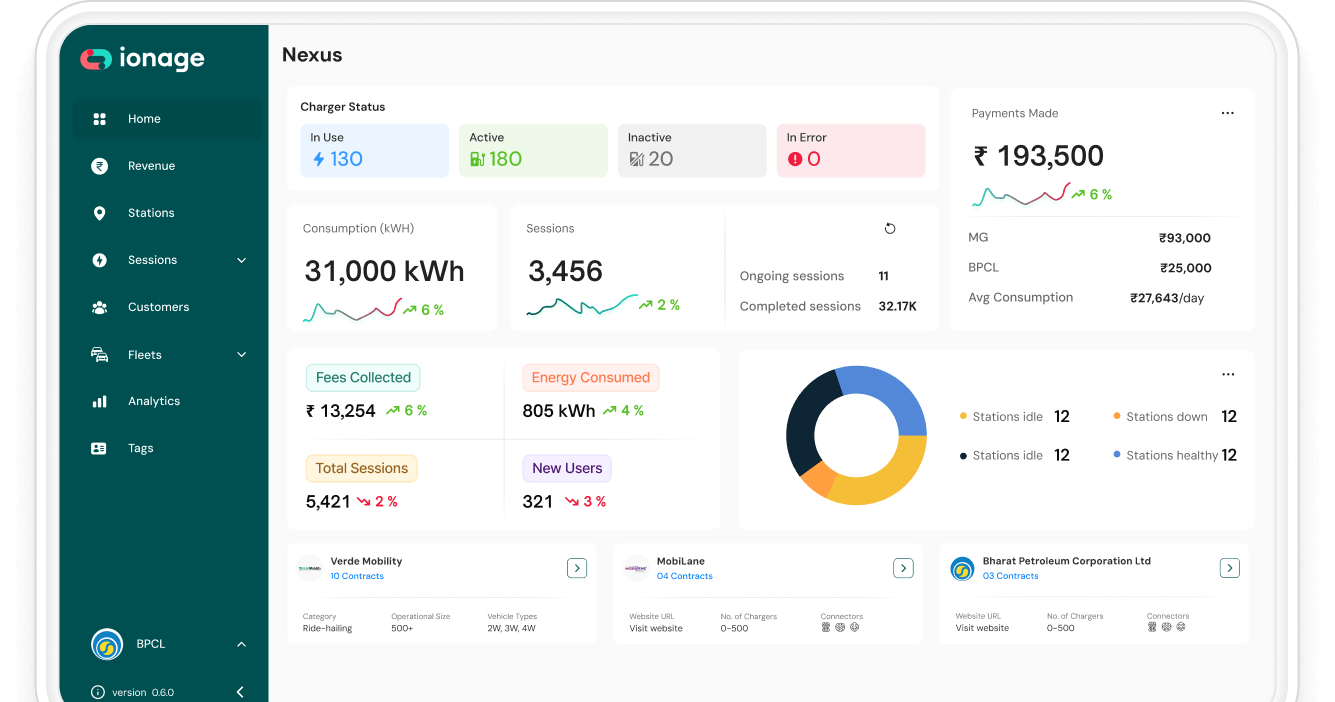Open MobiLane details arrow button
This screenshot has height=702, width=1335.
coord(903,568)
